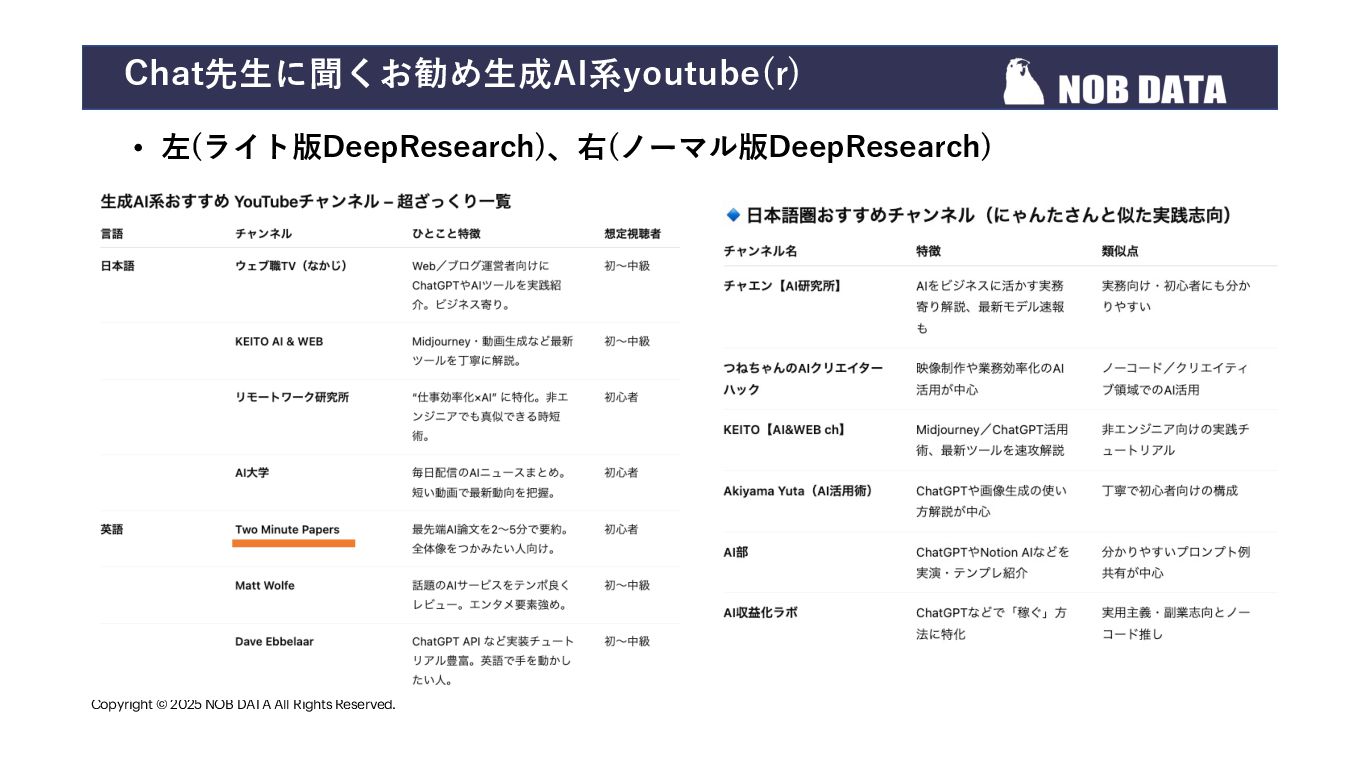Click the '言語' column header

coord(112,234)
